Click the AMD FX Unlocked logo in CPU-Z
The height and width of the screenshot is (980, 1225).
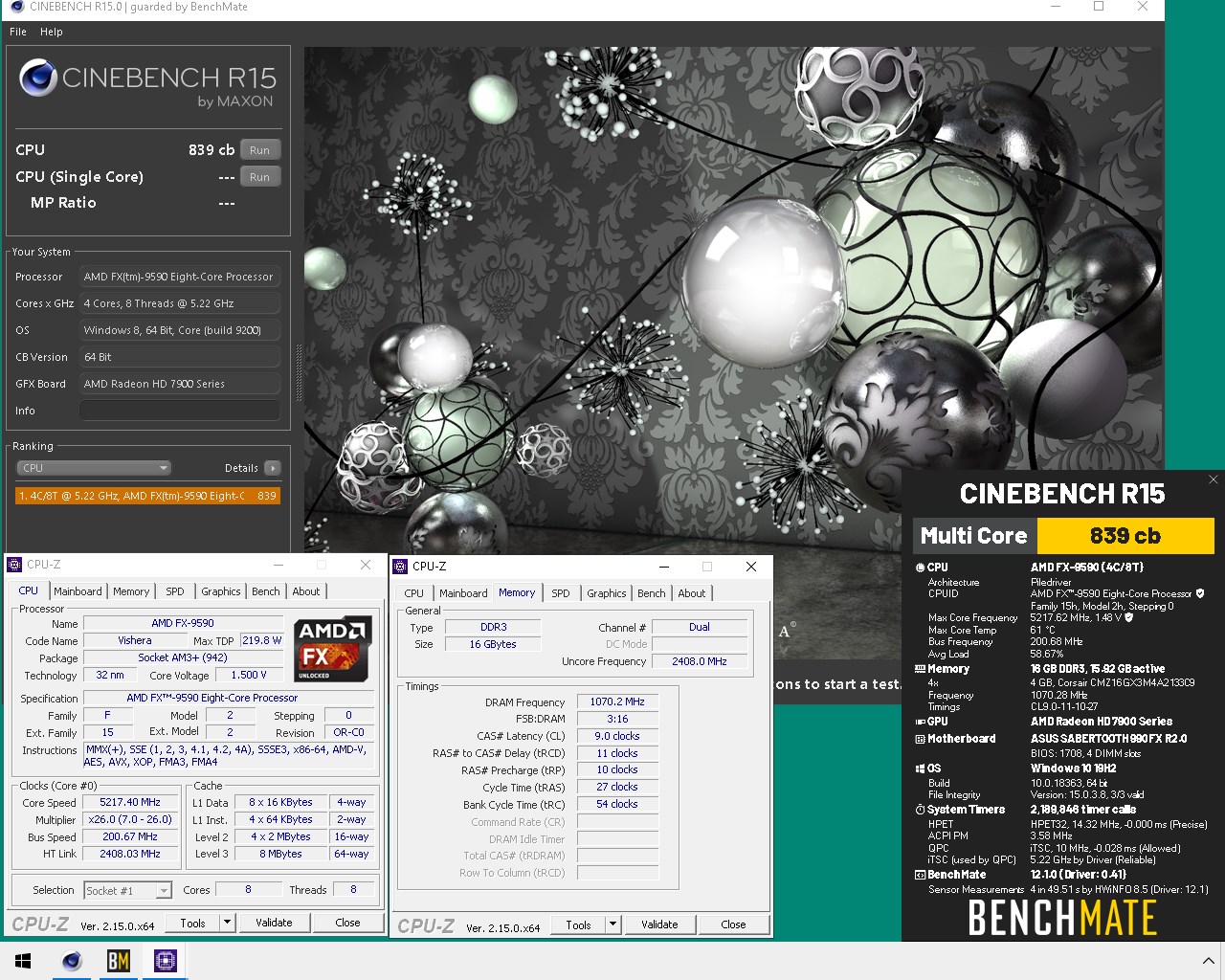point(334,648)
